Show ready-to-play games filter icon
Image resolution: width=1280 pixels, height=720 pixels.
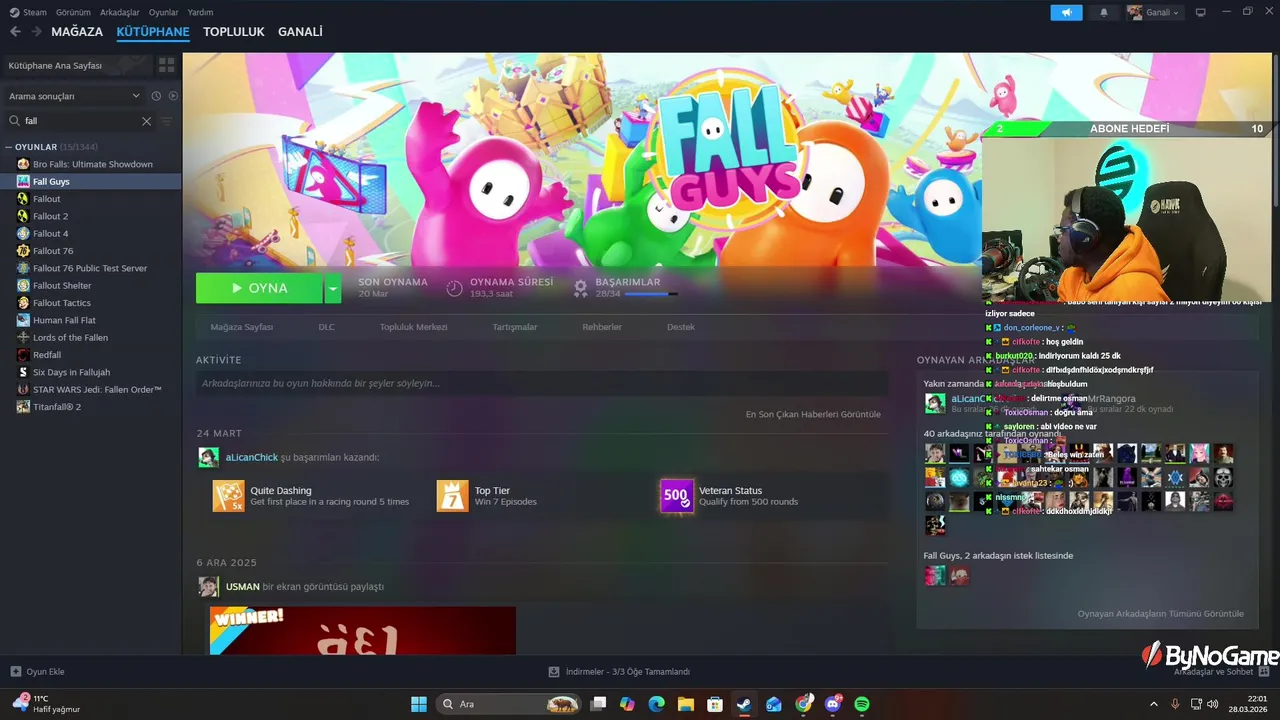[x=173, y=96]
